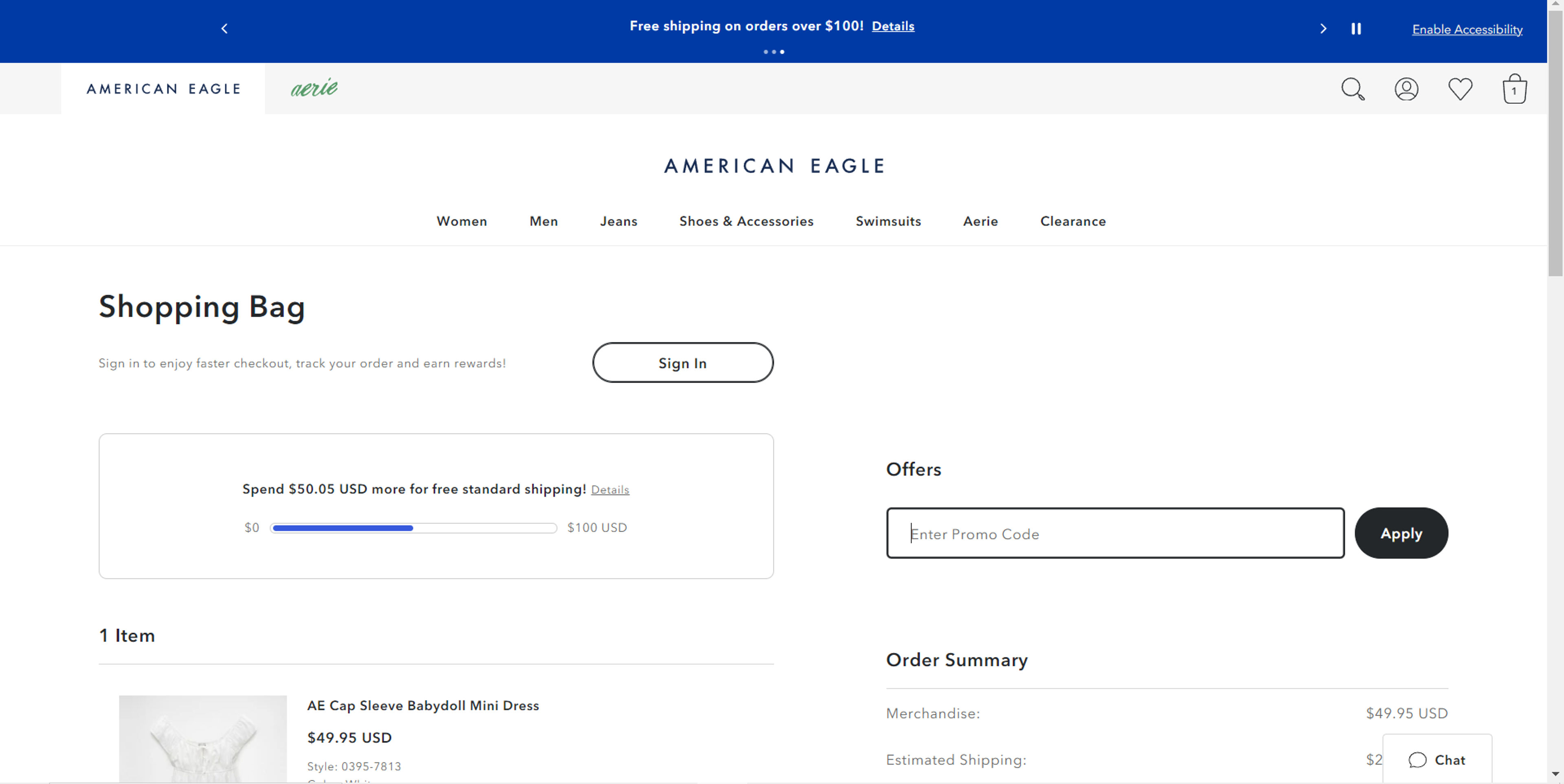This screenshot has height=784, width=1564.
Task: Click the free shipping progress bar
Action: tap(413, 528)
